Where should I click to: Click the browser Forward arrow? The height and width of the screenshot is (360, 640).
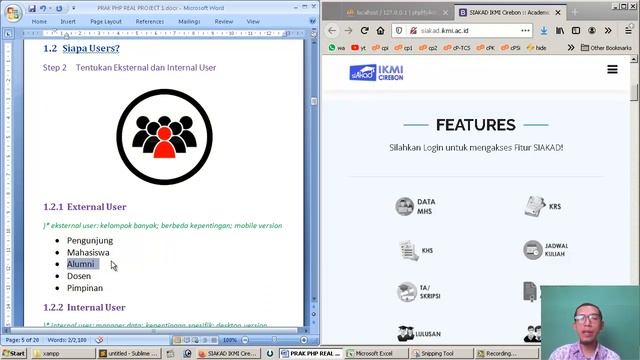(348, 31)
